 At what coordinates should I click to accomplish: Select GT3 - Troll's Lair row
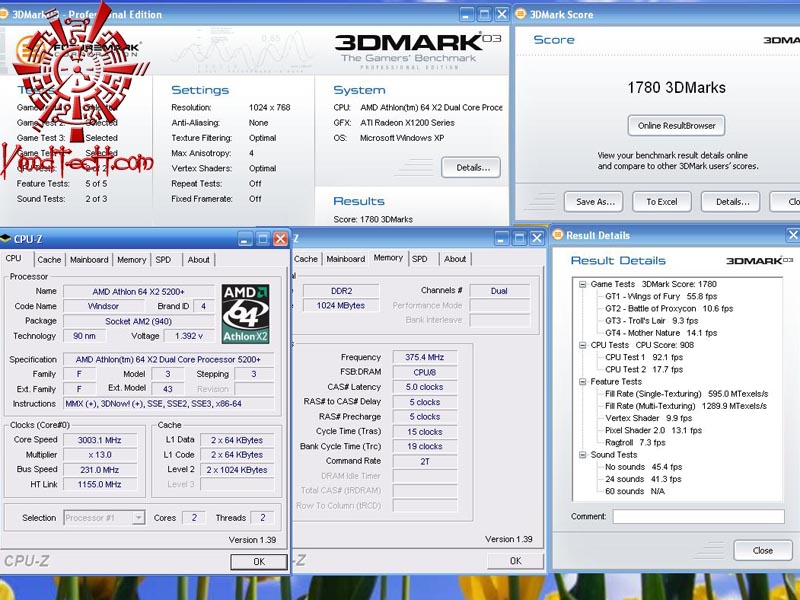tap(652, 321)
